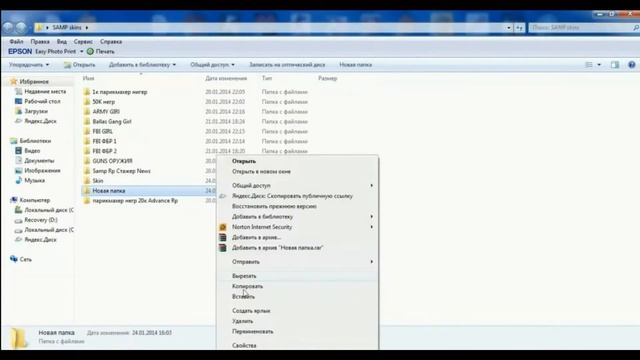Click archive icon beside Добавить в архив...
Screen dimensions: 640x360
click(x=222, y=237)
